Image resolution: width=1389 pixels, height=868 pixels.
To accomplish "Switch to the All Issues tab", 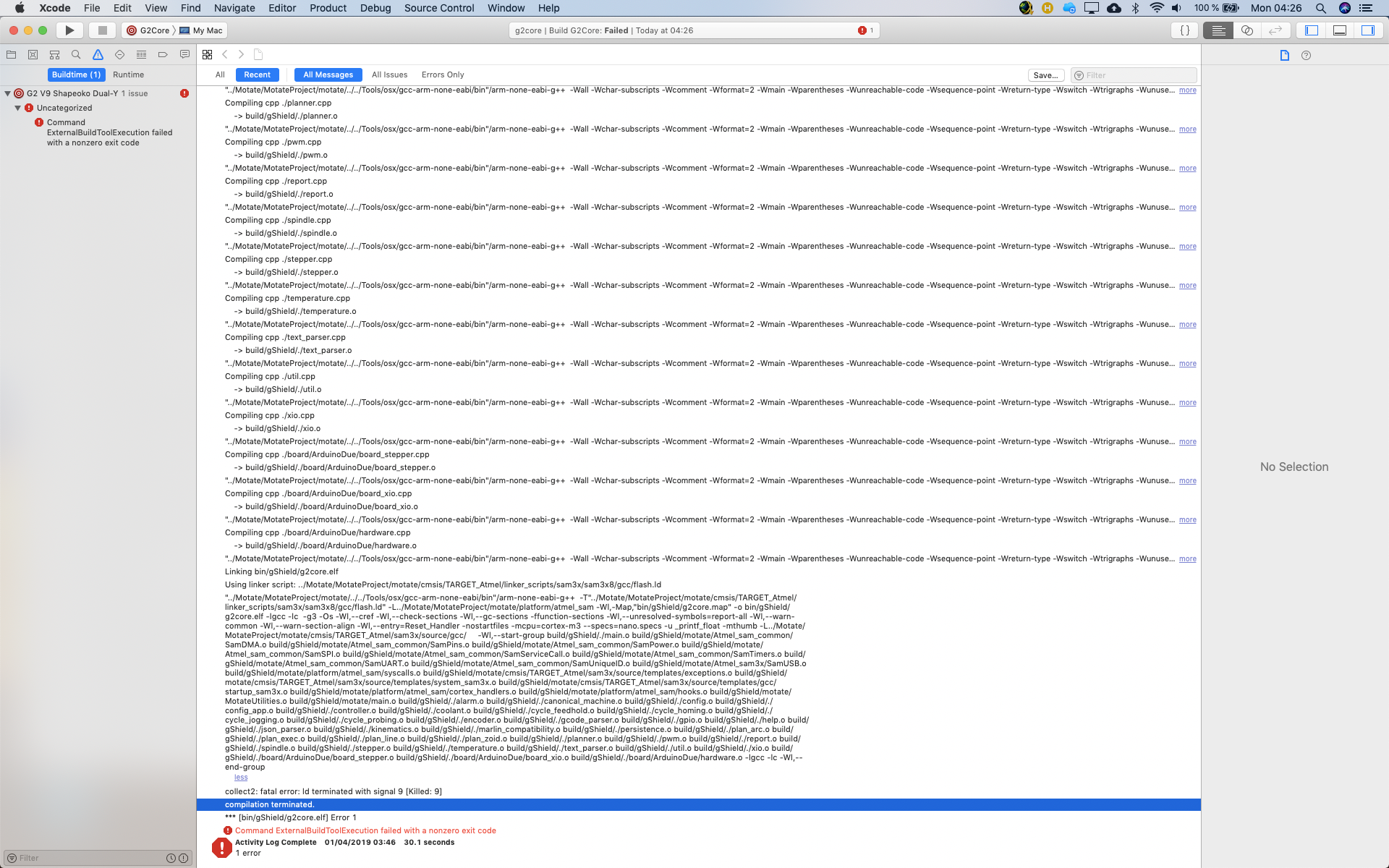I will tap(390, 75).
